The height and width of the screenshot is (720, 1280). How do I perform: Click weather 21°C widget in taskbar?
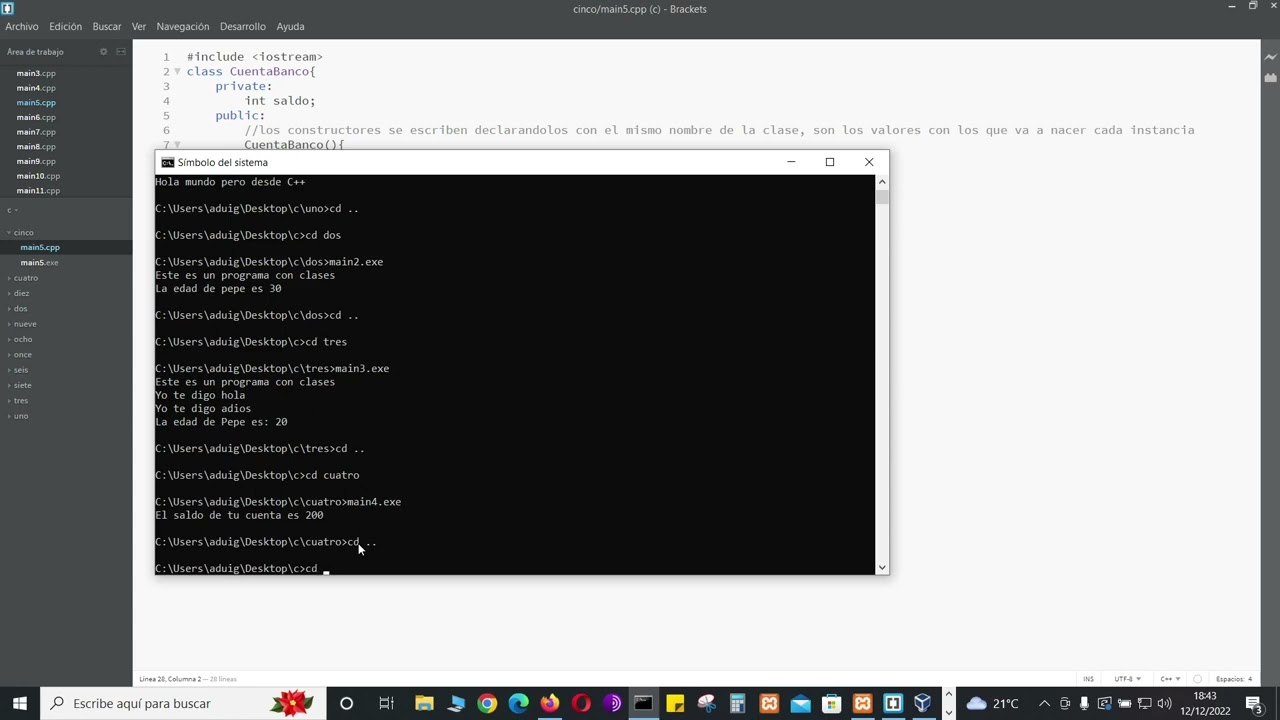pos(992,703)
